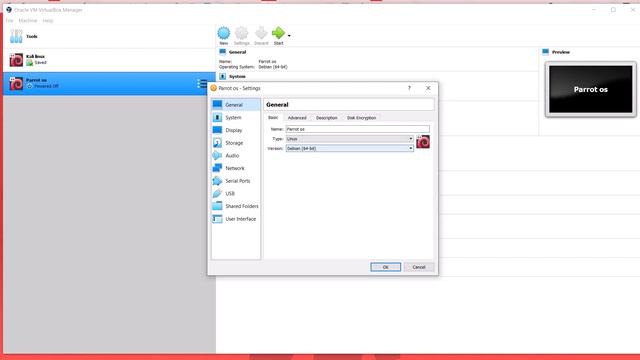Select the Tools entry icon
Image resolution: width=640 pixels, height=360 pixels.
point(16,36)
